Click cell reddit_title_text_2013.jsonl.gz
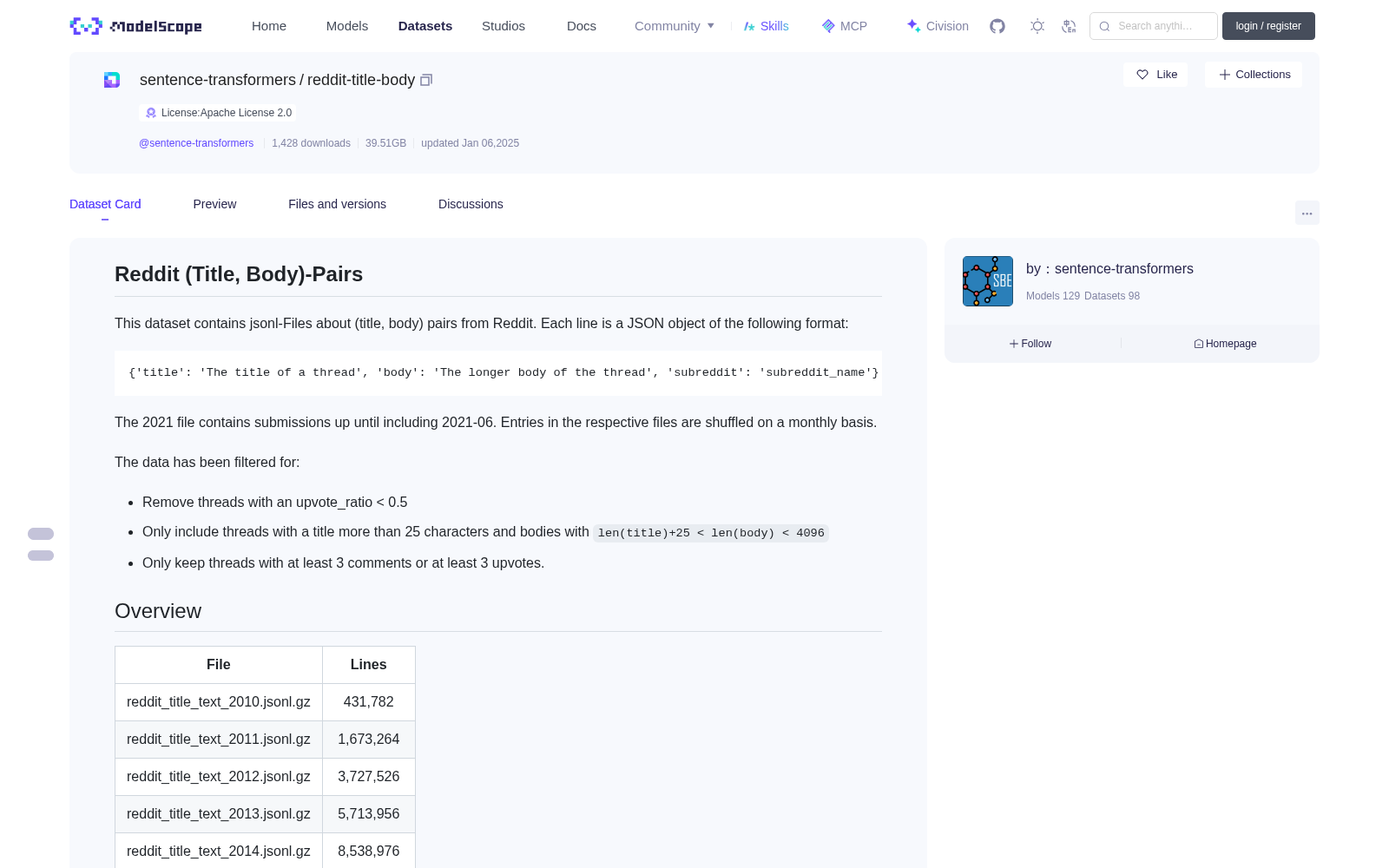The width and height of the screenshot is (1389, 868). point(219,814)
